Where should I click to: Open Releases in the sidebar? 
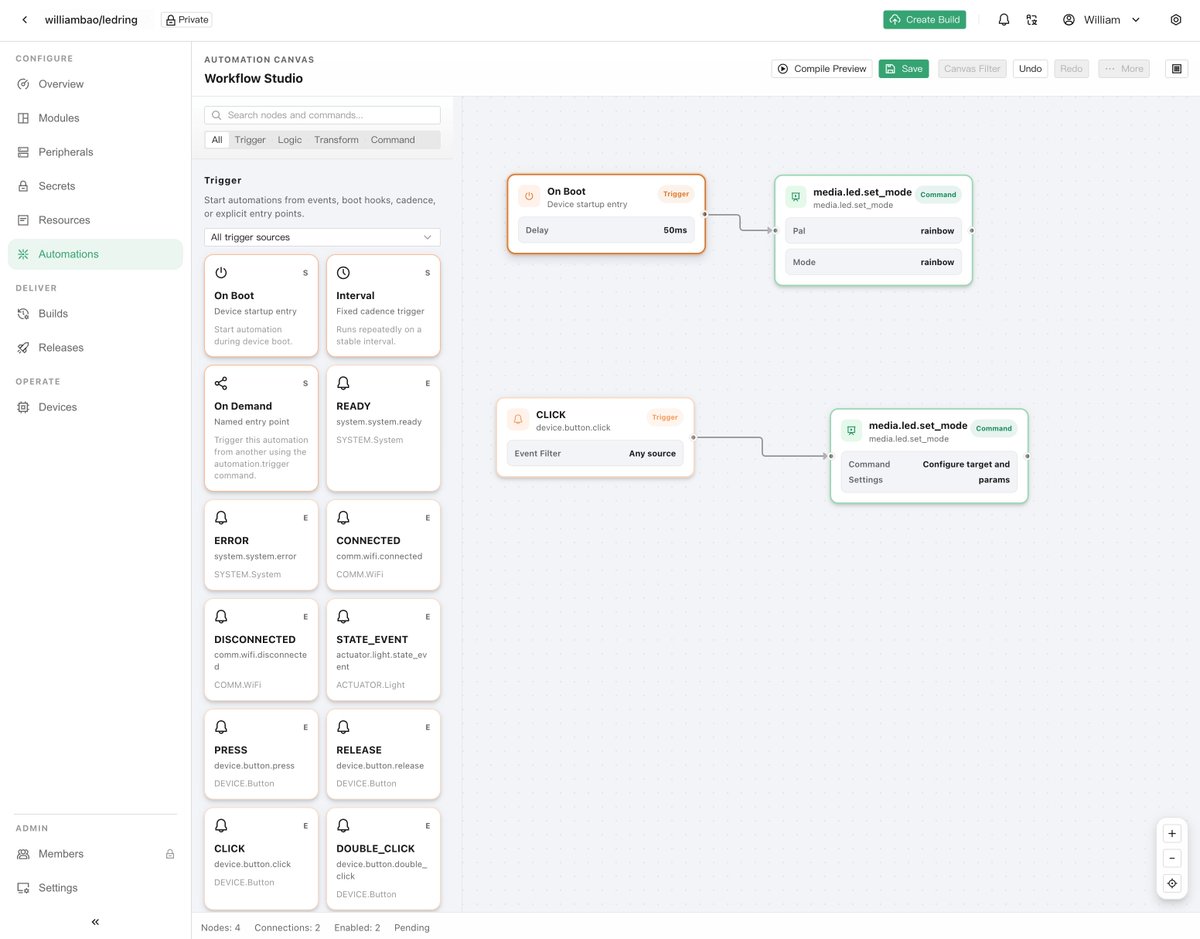click(95, 348)
